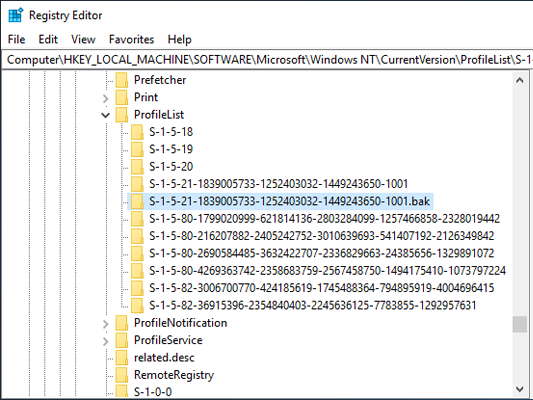Click the related.desc folder icon
The image size is (533, 400).
pyautogui.click(x=122, y=358)
